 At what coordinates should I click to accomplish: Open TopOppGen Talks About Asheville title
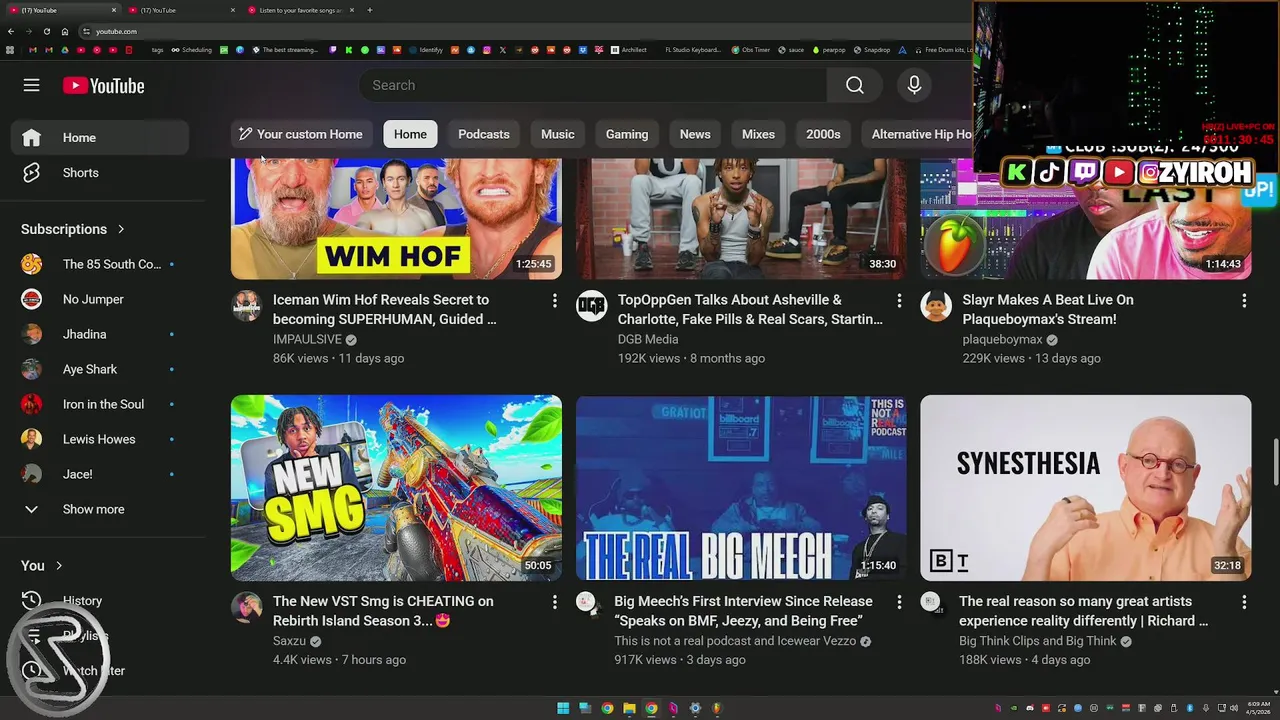[x=750, y=309]
